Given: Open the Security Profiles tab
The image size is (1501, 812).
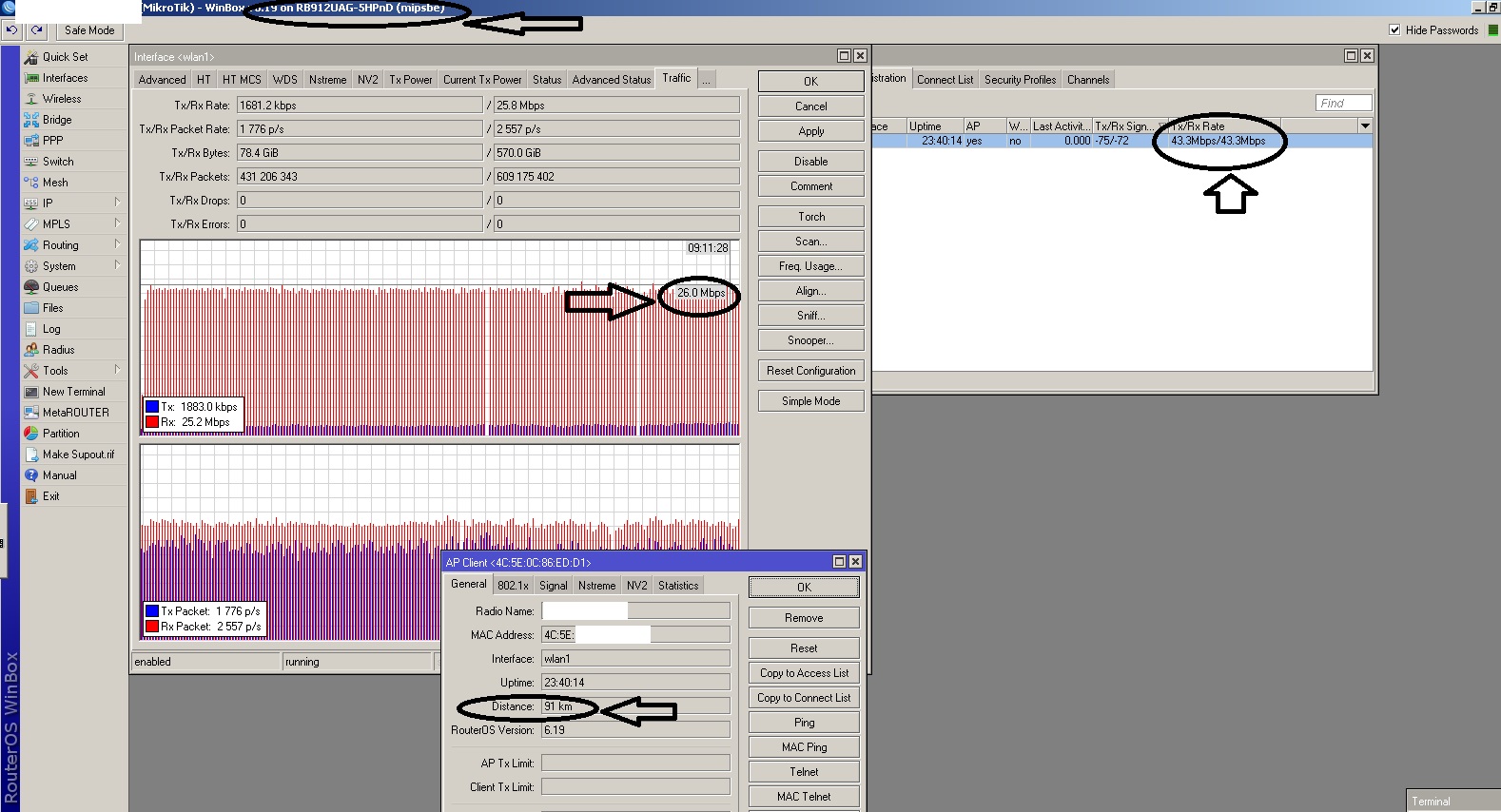Looking at the screenshot, I should [x=1020, y=80].
